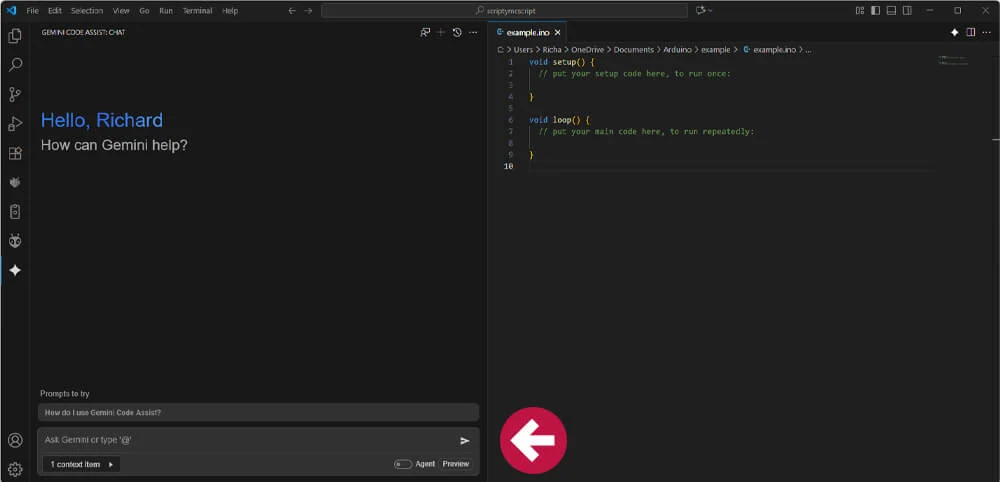Open the Source Control view
Screen dimensions: 1000x482
pyautogui.click(x=15, y=94)
